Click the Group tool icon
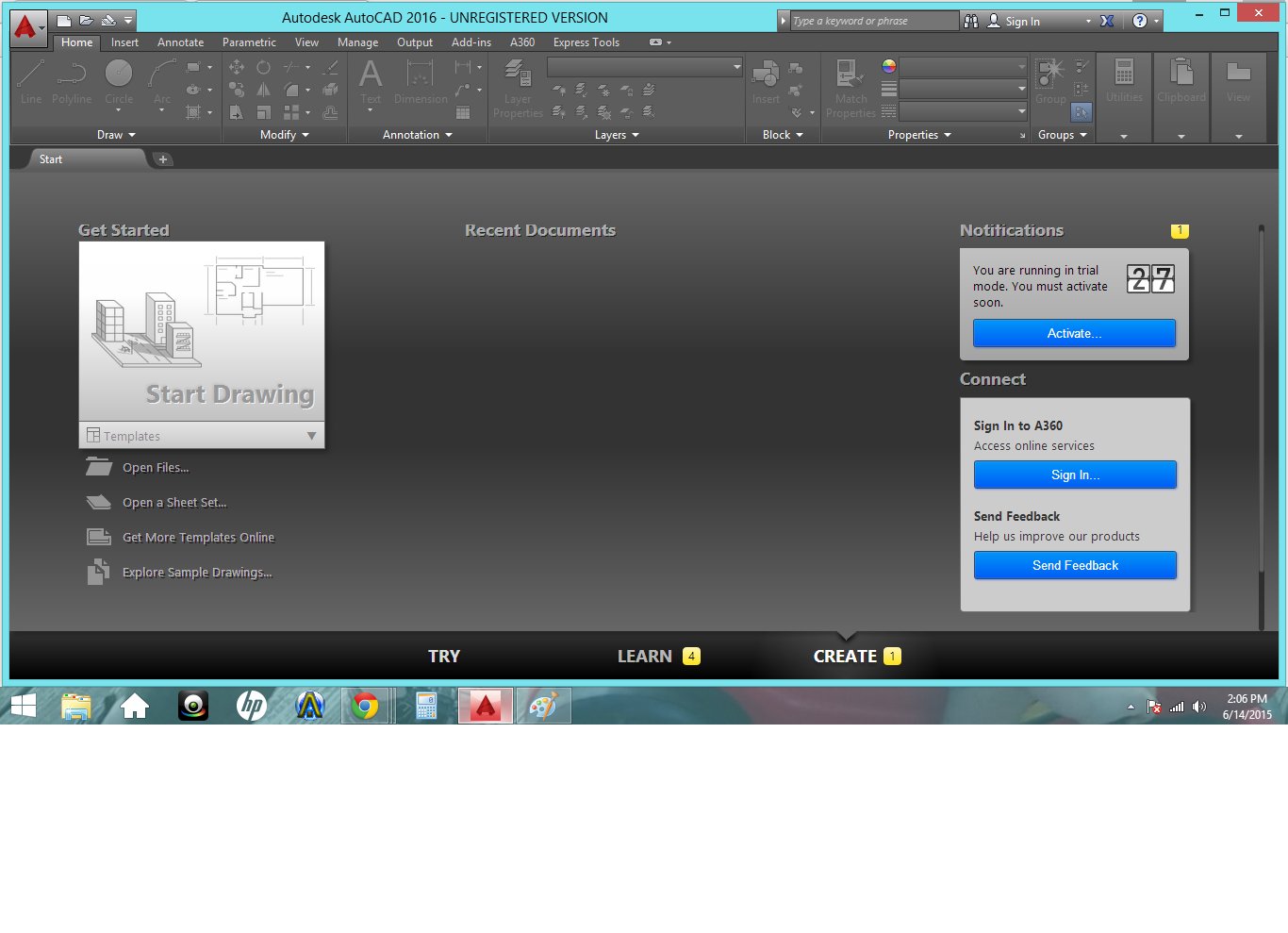1288x933 pixels. (x=1050, y=81)
